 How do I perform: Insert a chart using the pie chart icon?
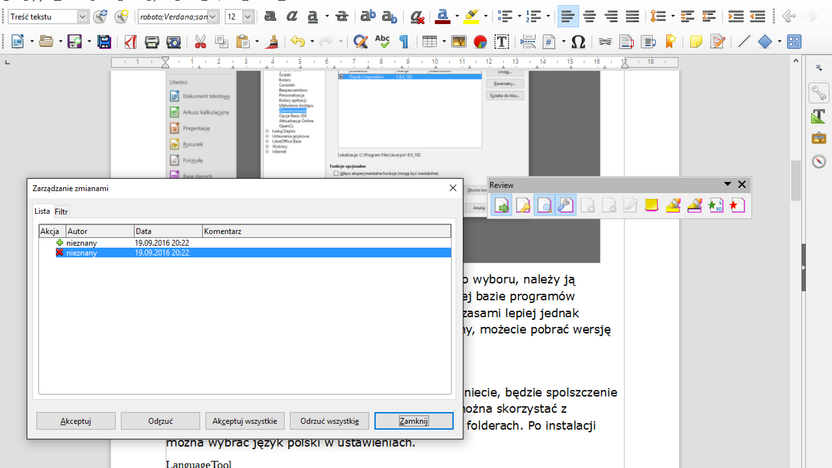point(480,41)
